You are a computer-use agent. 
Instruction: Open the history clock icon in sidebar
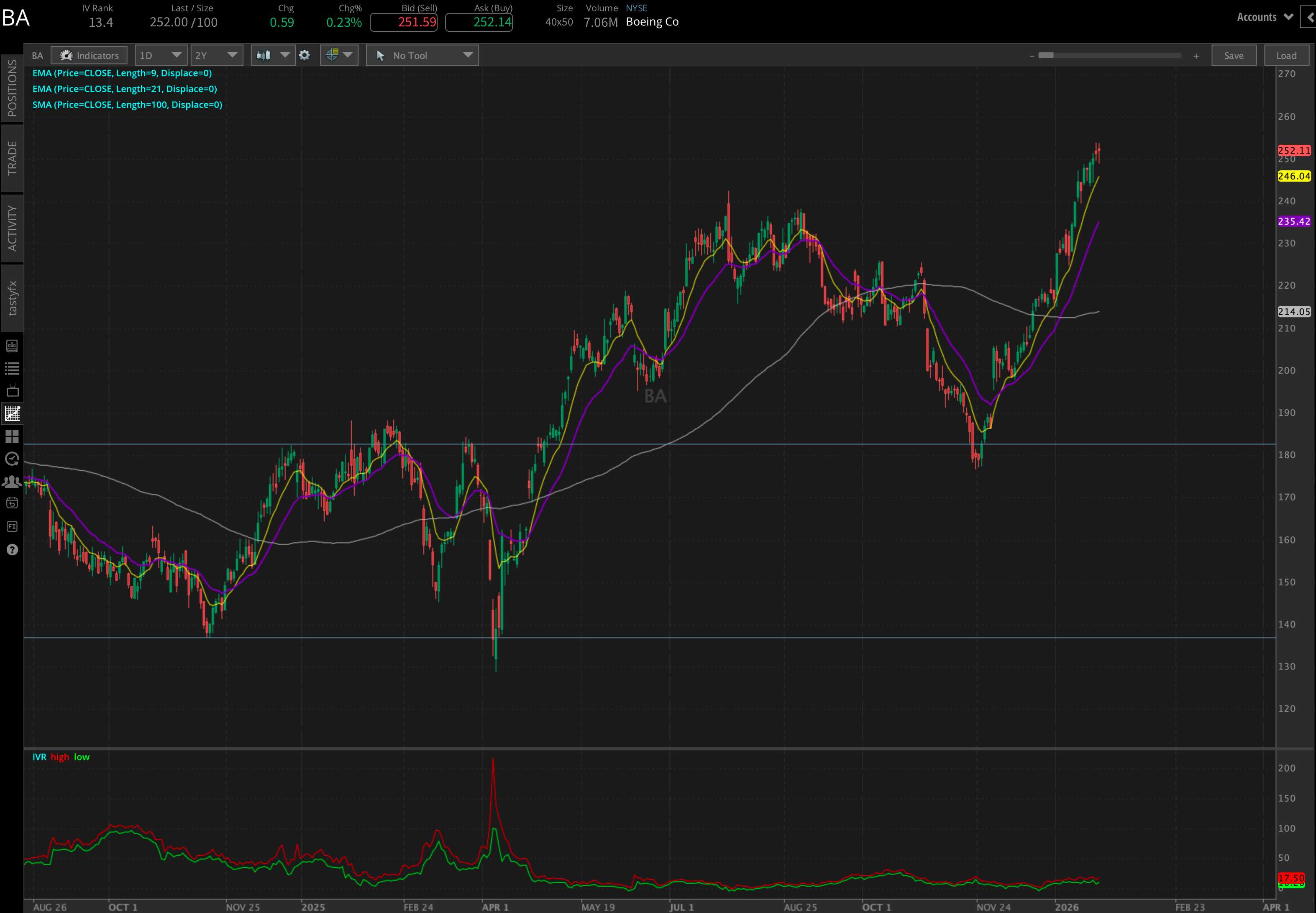pyautogui.click(x=12, y=458)
